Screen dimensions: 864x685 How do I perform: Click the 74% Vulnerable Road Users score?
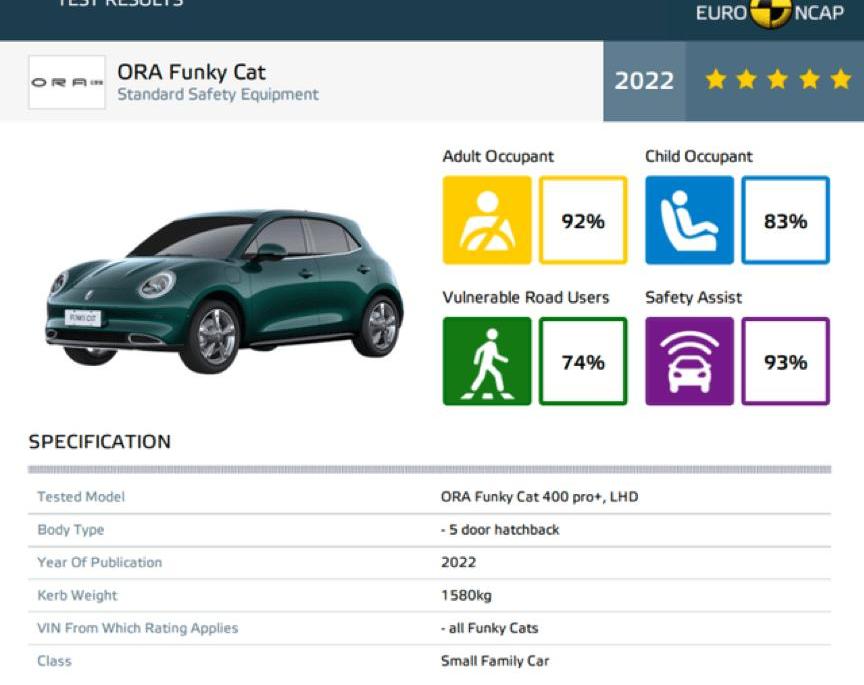tap(584, 360)
